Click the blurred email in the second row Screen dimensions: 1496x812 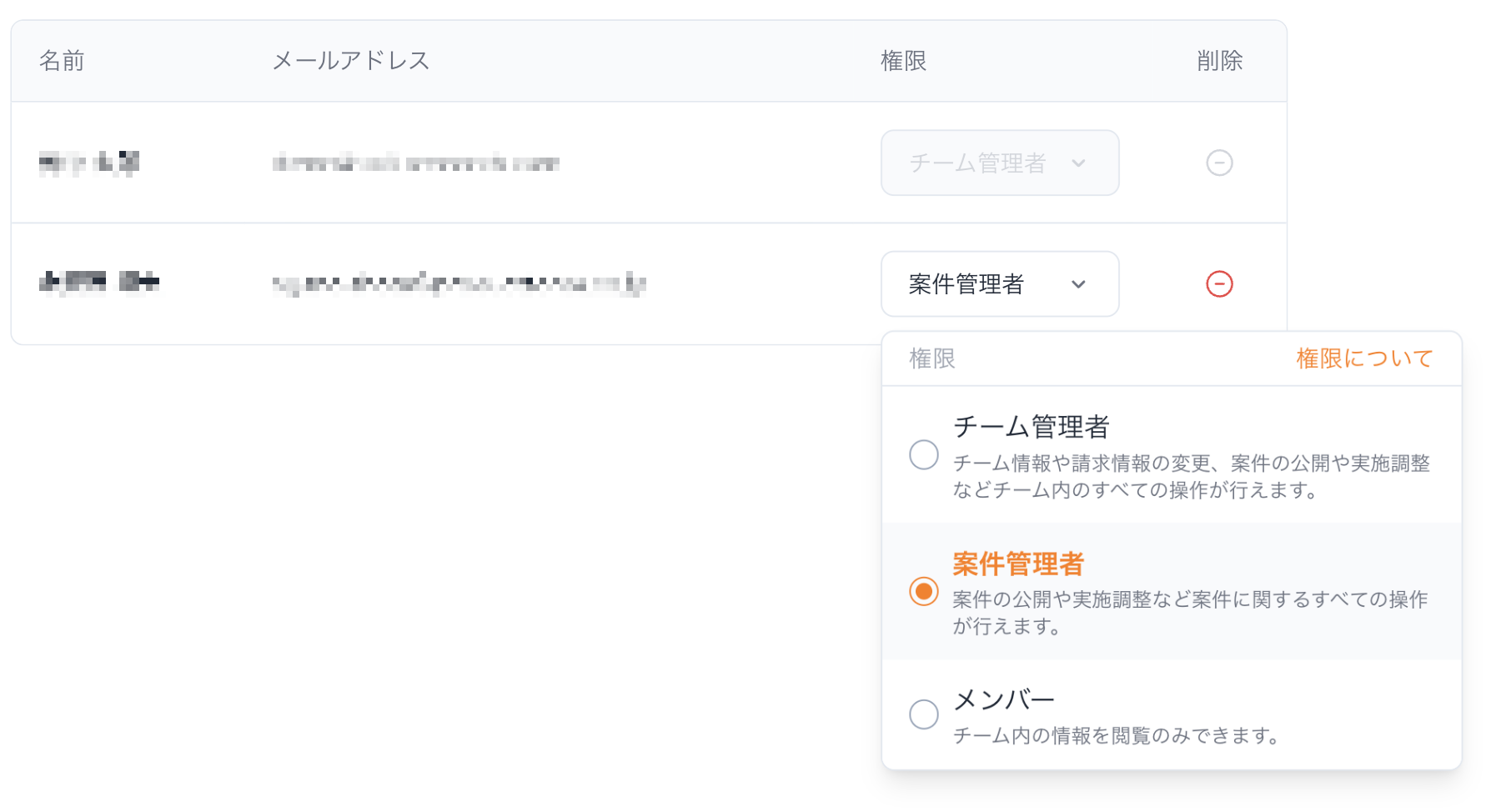[x=459, y=284]
